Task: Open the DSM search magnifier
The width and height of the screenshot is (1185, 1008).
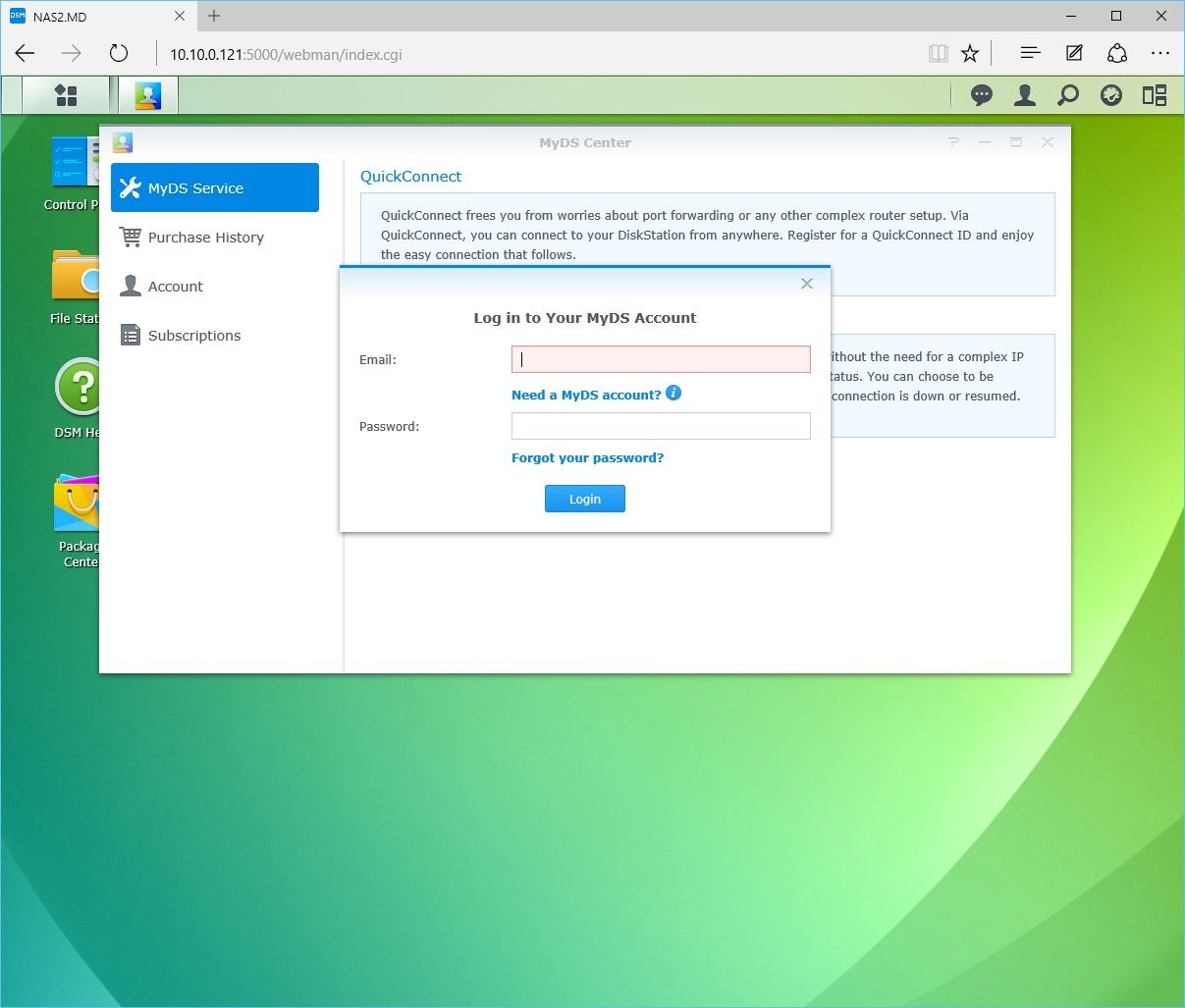Action: pyautogui.click(x=1068, y=95)
